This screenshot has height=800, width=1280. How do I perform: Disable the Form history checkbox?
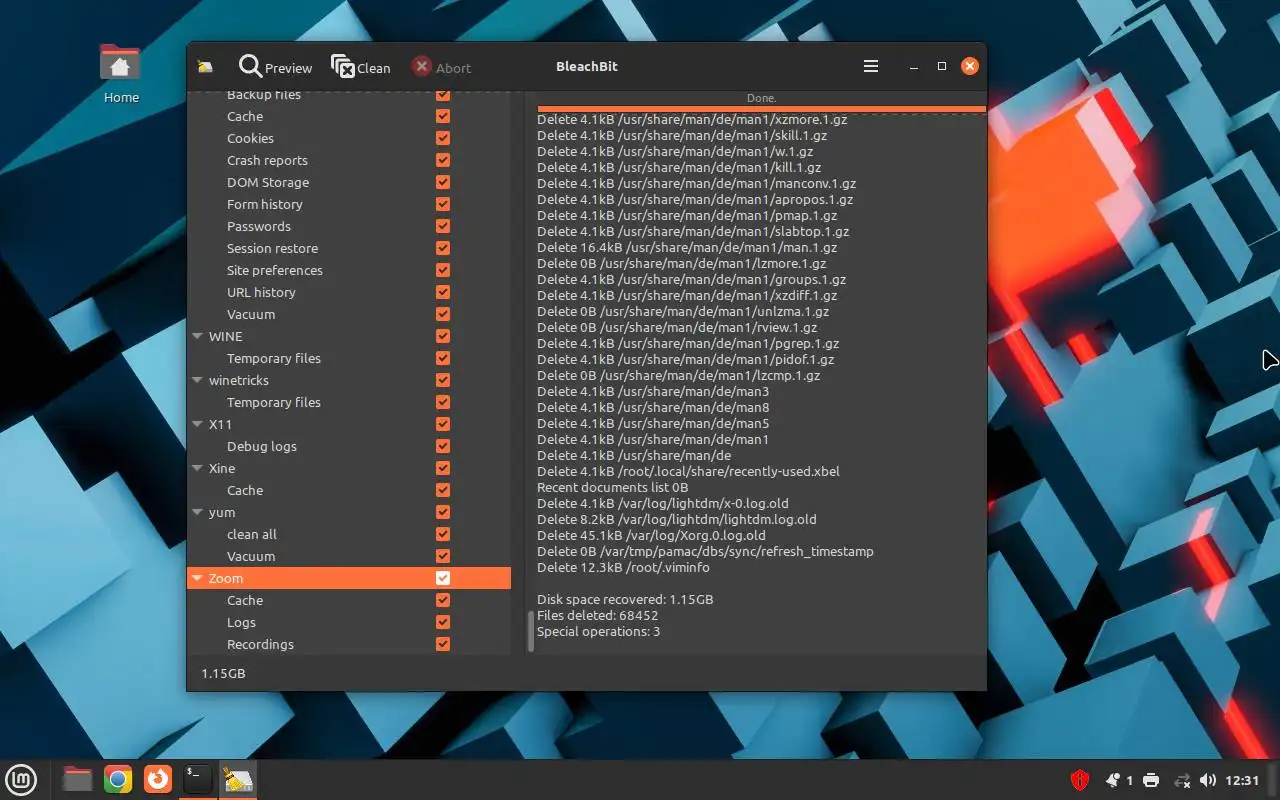[443, 204]
